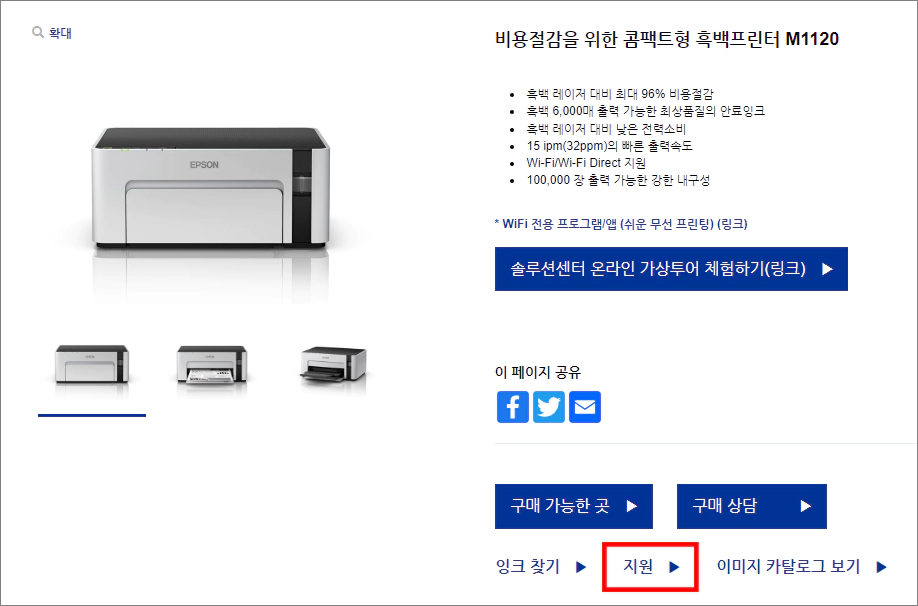Click arrow icon beside 지원

click(674, 567)
